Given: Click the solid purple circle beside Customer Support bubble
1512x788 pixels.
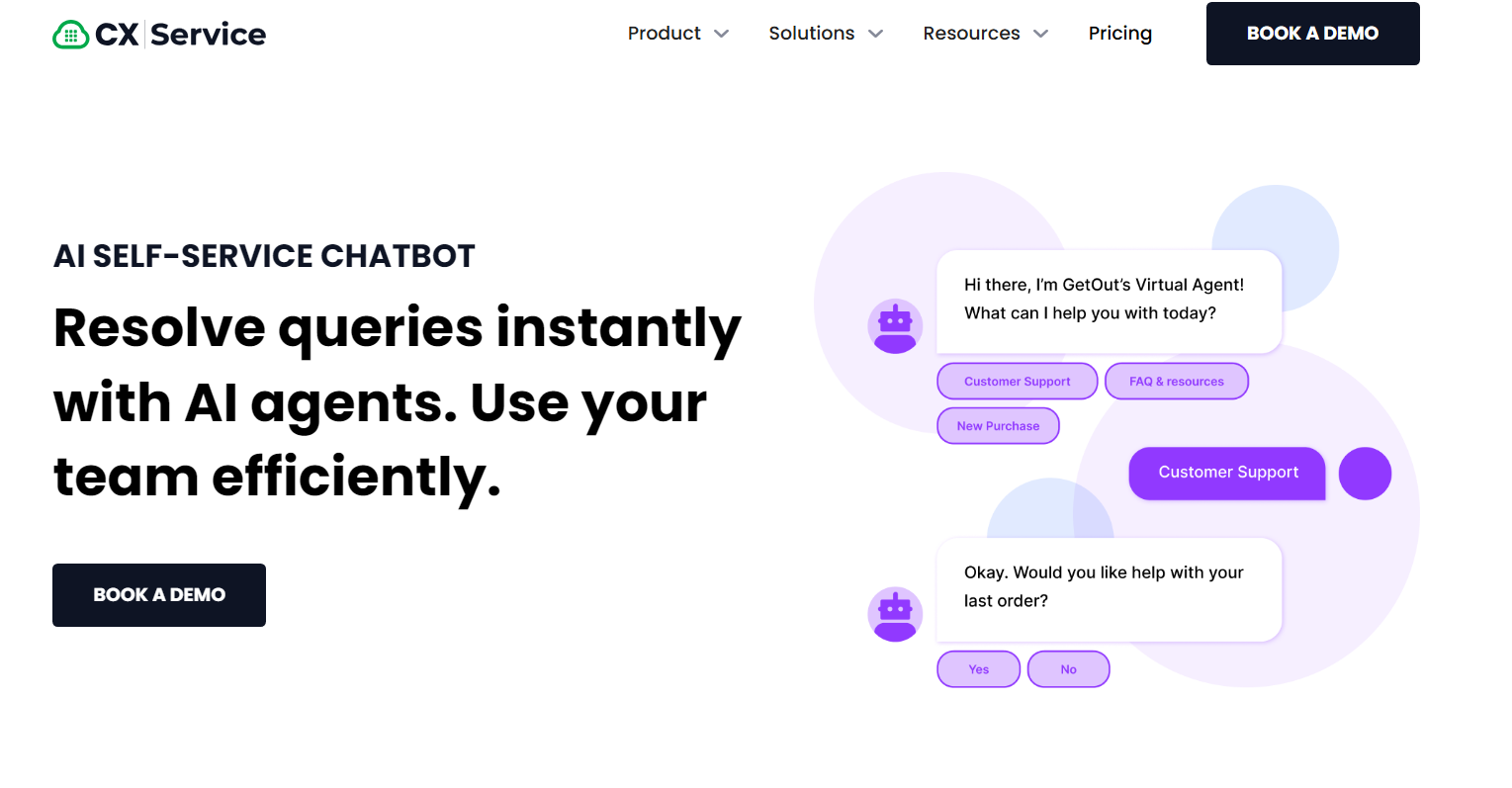Looking at the screenshot, I should tap(1365, 474).
